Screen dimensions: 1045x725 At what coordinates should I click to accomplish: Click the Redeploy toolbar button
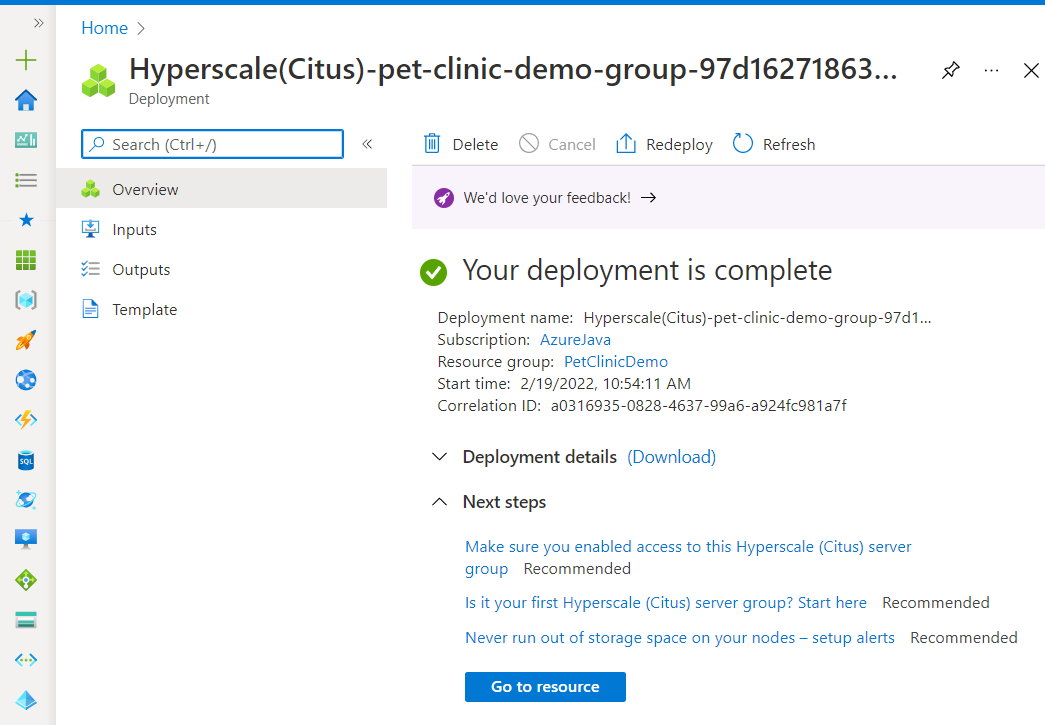[664, 144]
